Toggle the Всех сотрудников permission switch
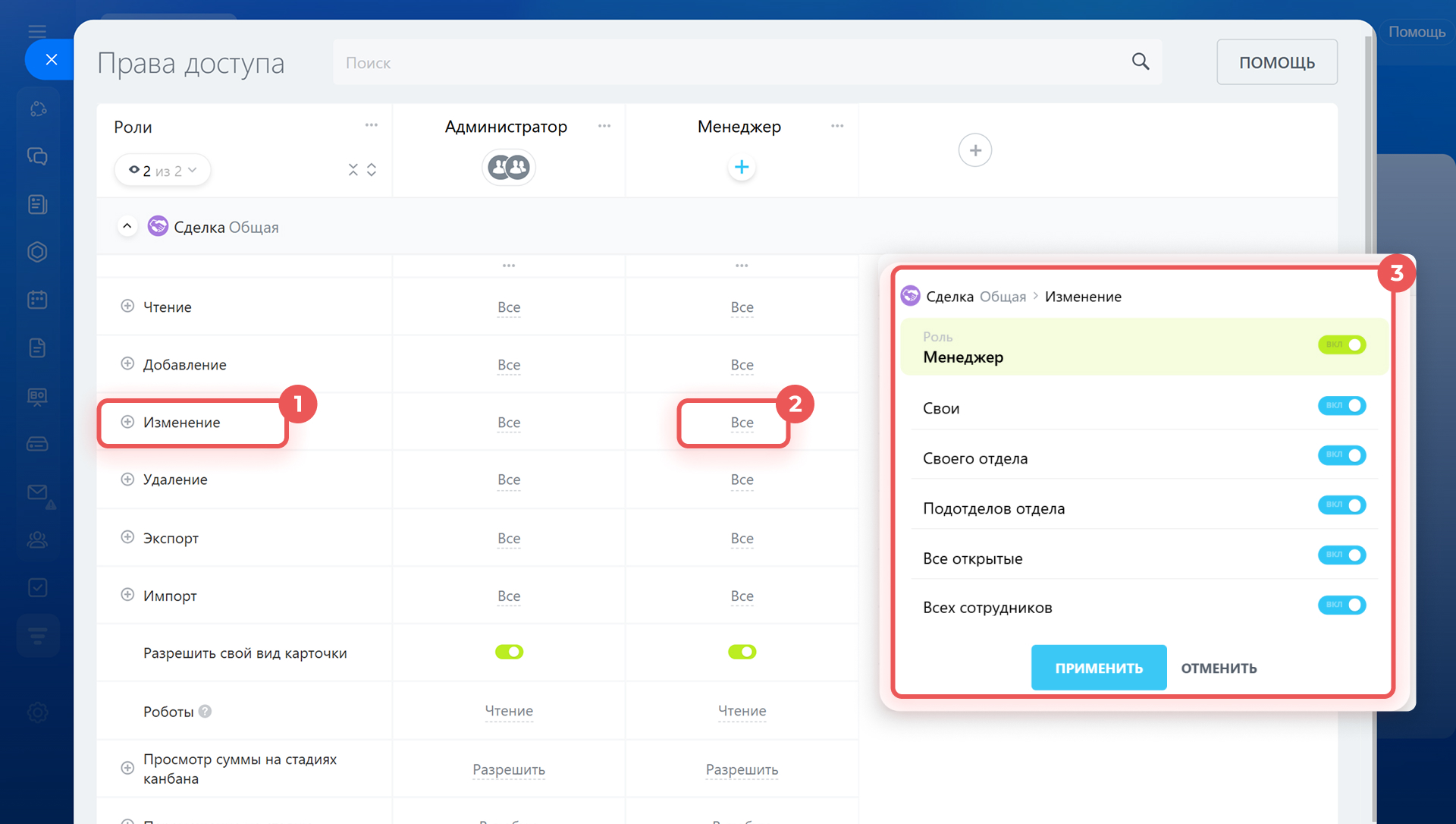 point(1341,605)
